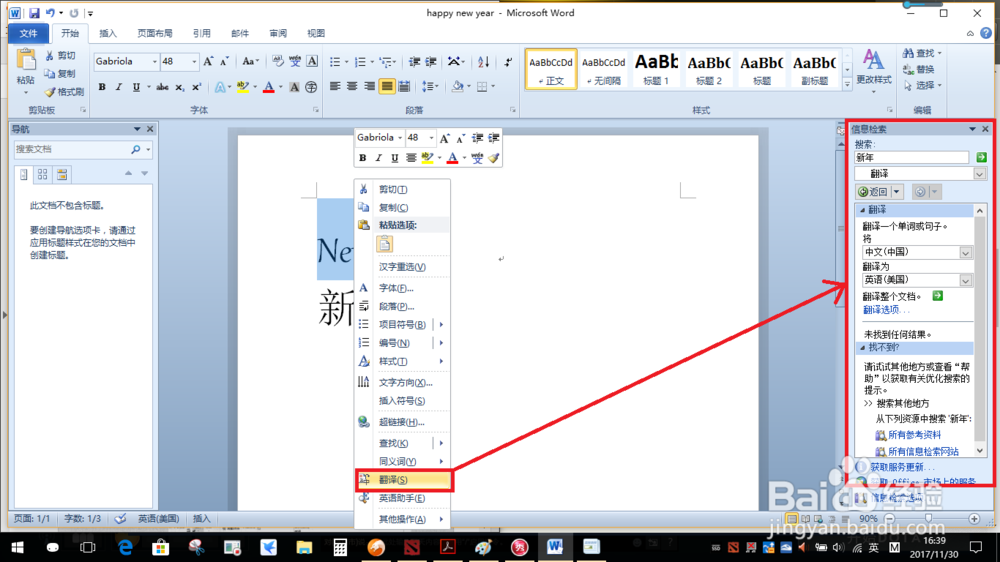Screen dimensions: 1000x562
Task: Click the zoom slider at bottom right
Action: click(929, 519)
